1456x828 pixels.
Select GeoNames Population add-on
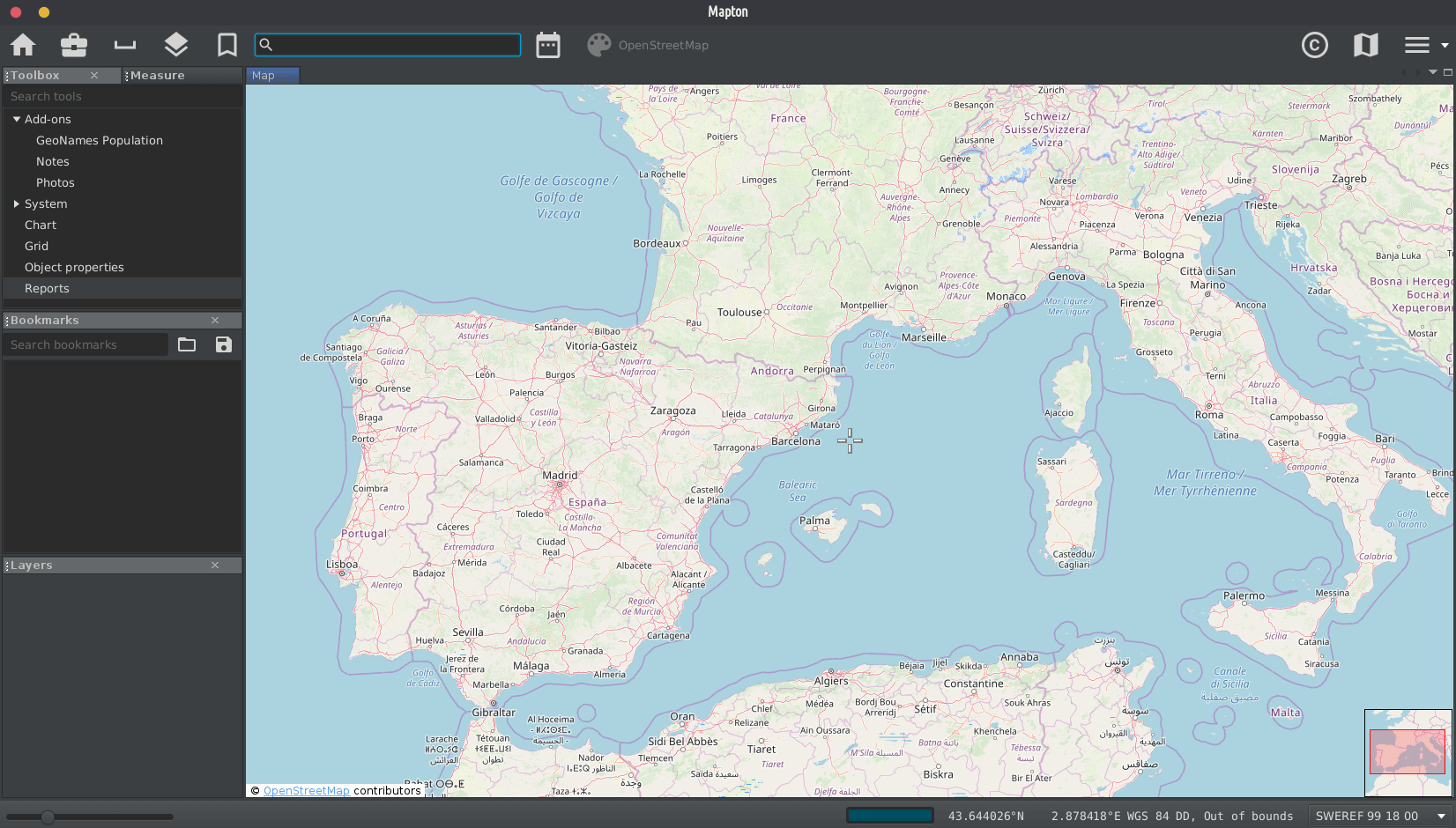[100, 140]
